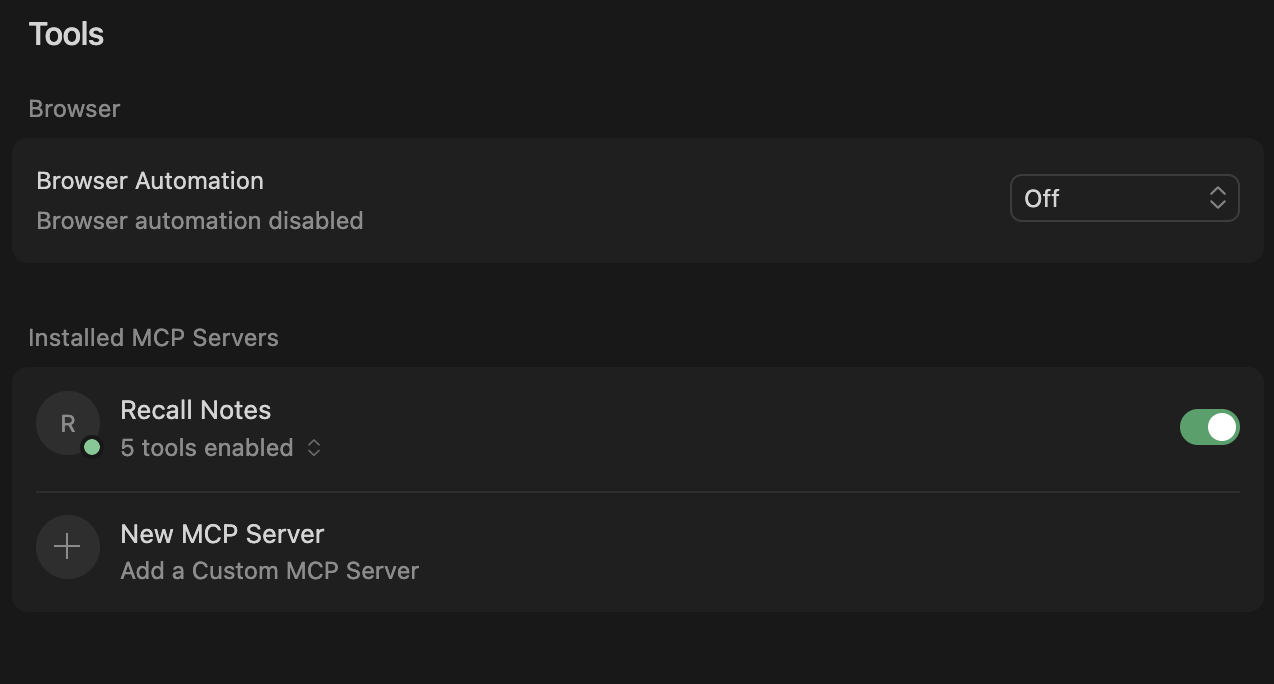Click the green status dot on Recall Notes
1274x684 pixels.
pyautogui.click(x=92, y=447)
